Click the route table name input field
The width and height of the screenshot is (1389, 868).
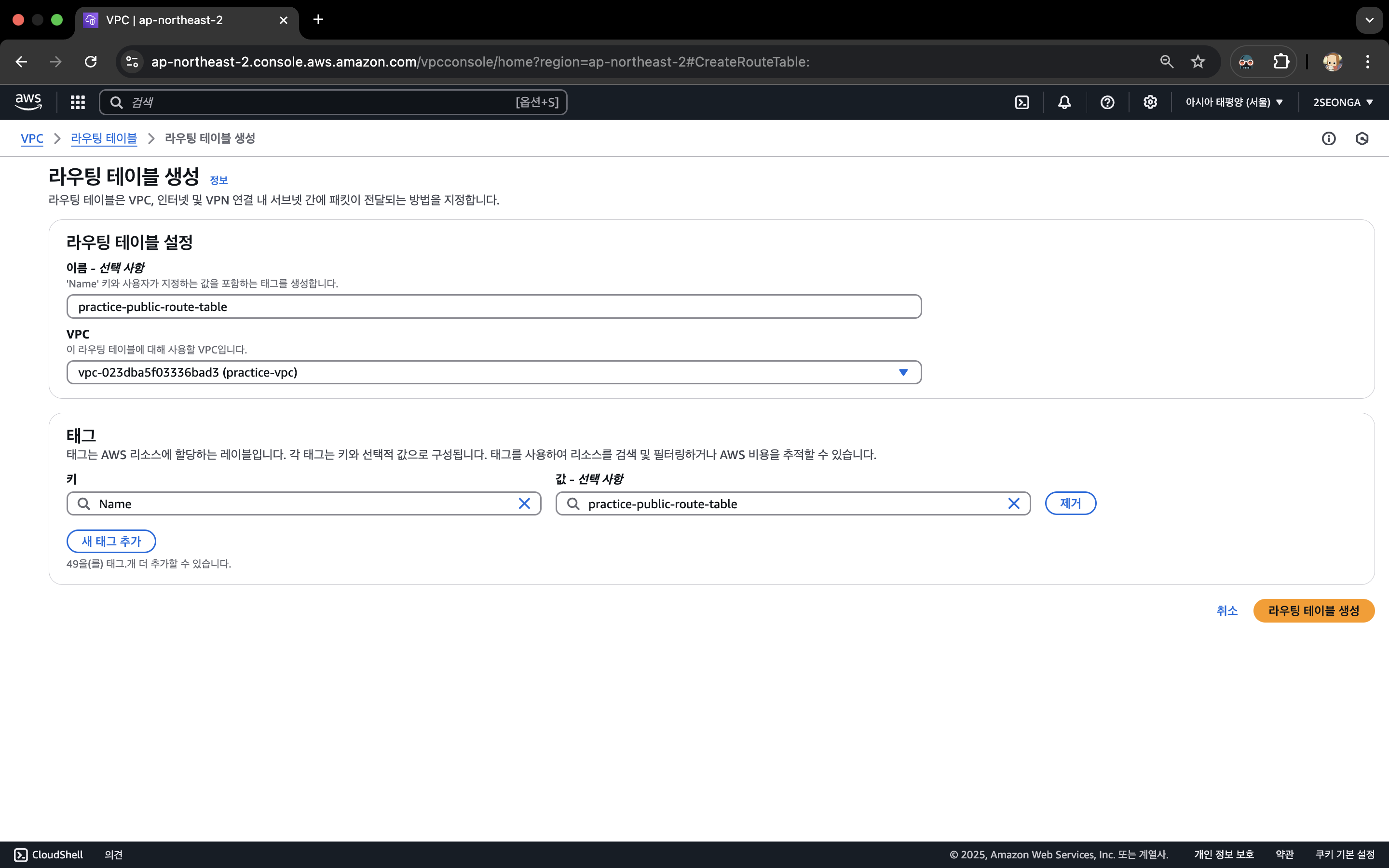click(x=493, y=307)
